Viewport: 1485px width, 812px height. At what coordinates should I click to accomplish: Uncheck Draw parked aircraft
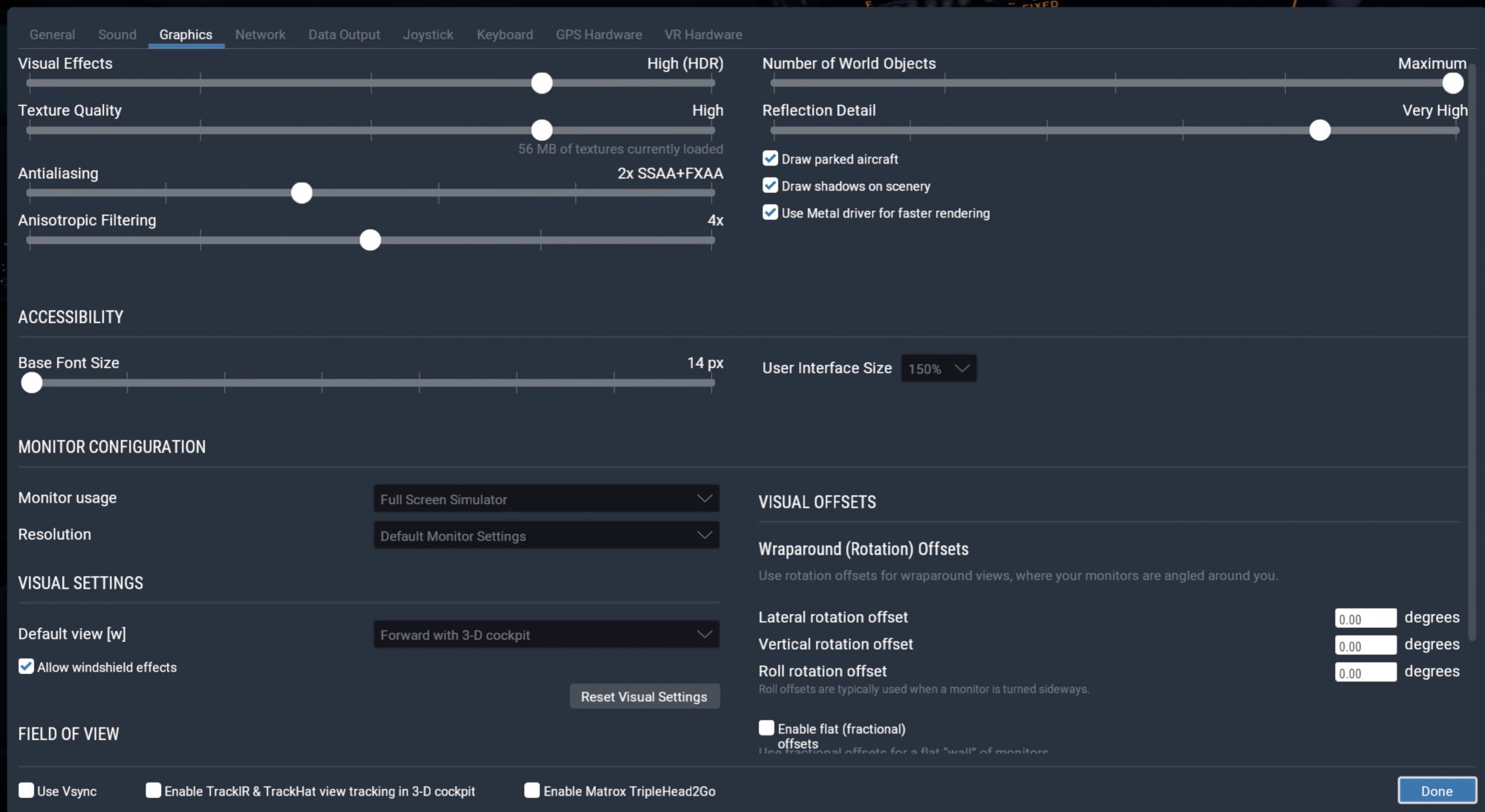click(x=770, y=159)
